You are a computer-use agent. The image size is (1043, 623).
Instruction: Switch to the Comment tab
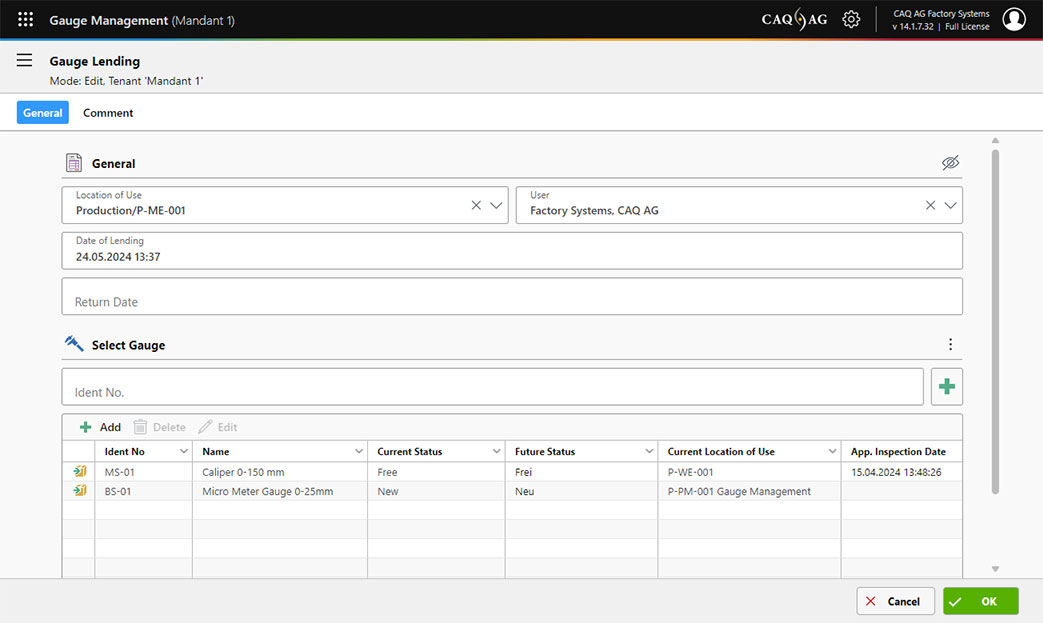click(108, 113)
